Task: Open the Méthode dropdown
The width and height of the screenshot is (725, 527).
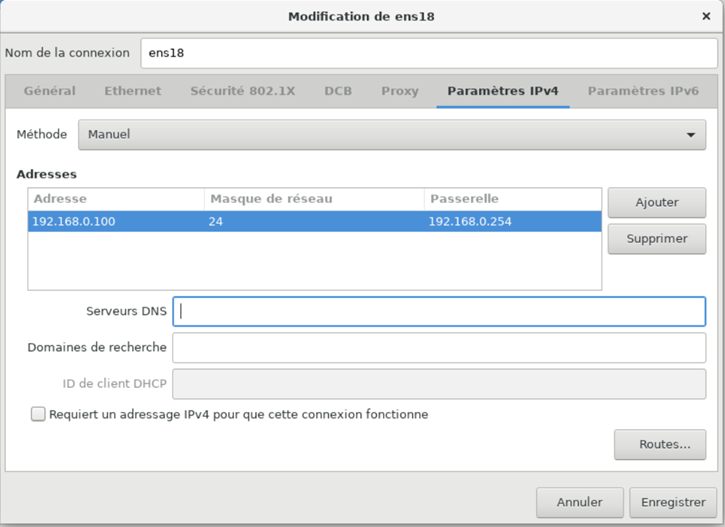Action: tap(392, 134)
